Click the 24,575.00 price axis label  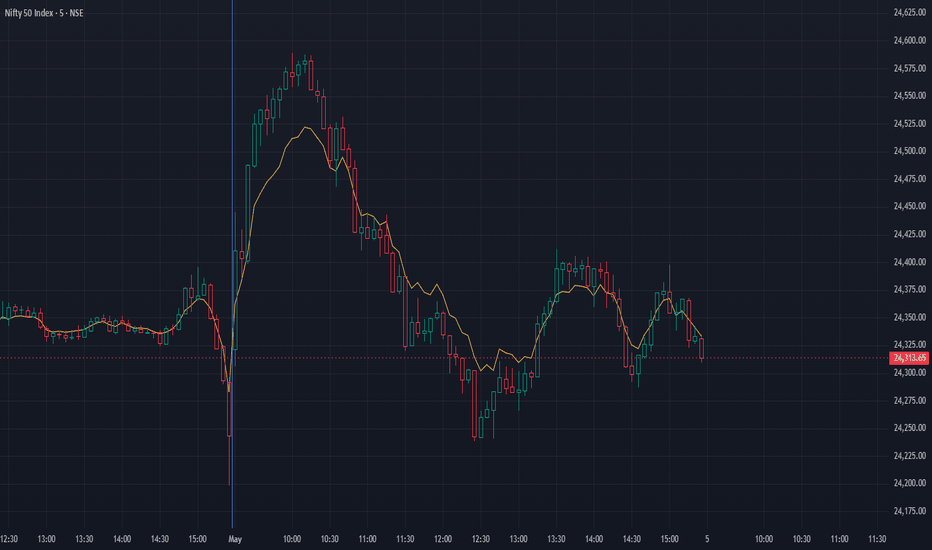(x=909, y=68)
